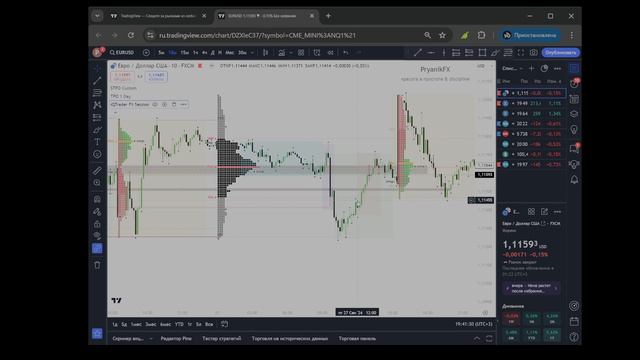Select the ruler measure tool in left sidebar
The image size is (640, 360).
click(97, 171)
